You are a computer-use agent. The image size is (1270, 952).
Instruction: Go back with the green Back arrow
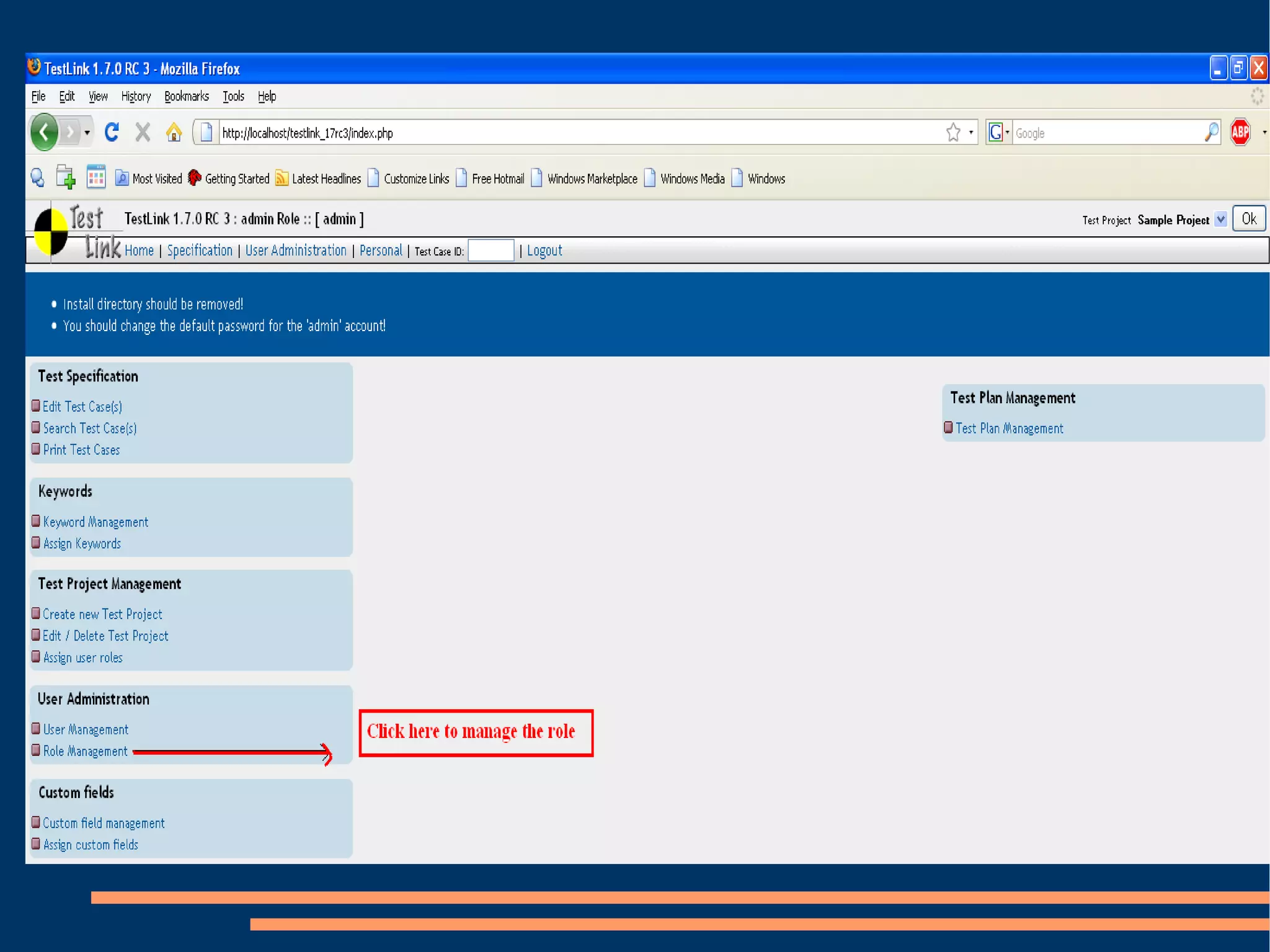click(44, 132)
